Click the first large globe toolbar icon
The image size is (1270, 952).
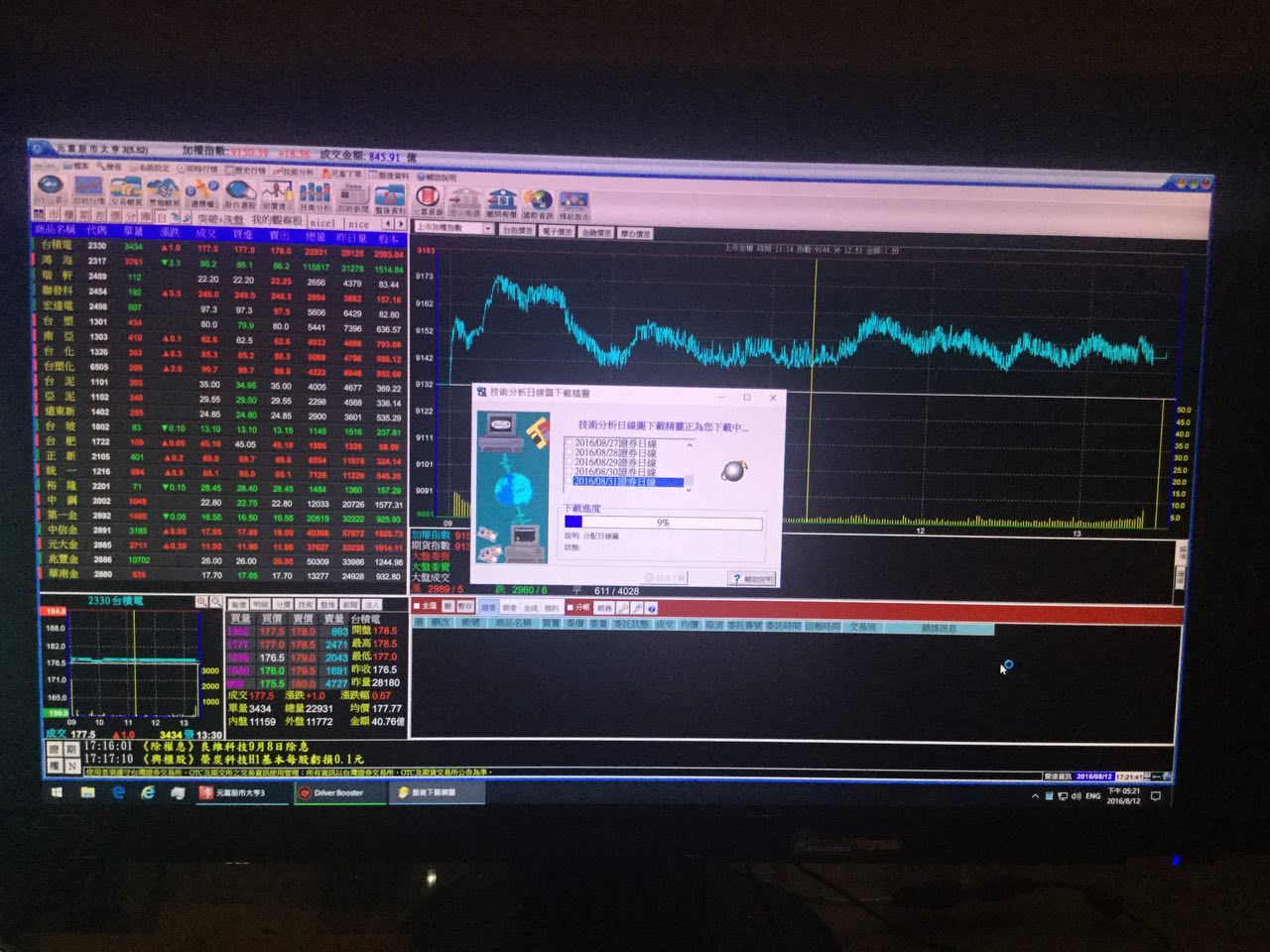[50, 189]
